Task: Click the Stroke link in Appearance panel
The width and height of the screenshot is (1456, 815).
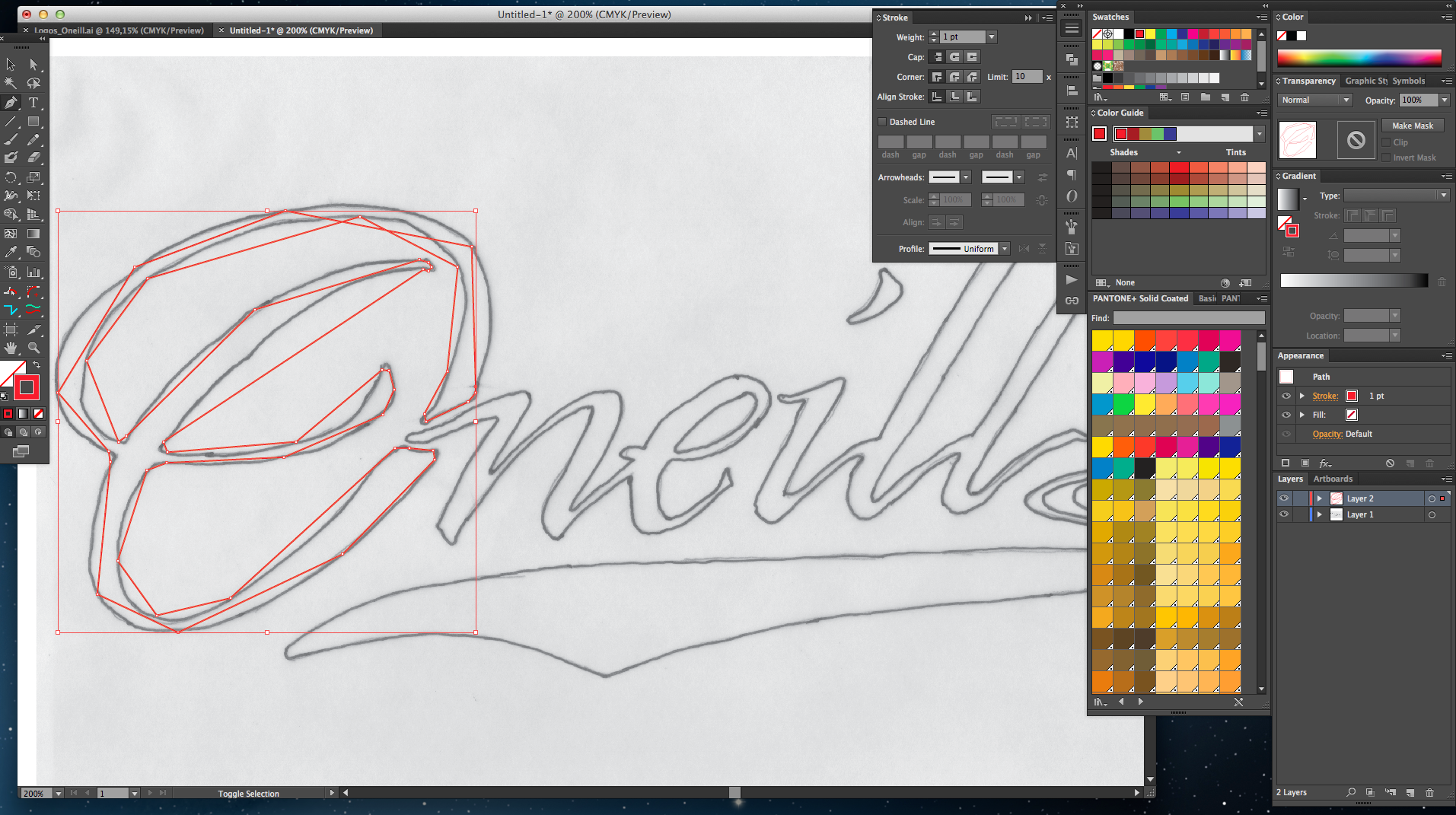Action: click(x=1324, y=396)
